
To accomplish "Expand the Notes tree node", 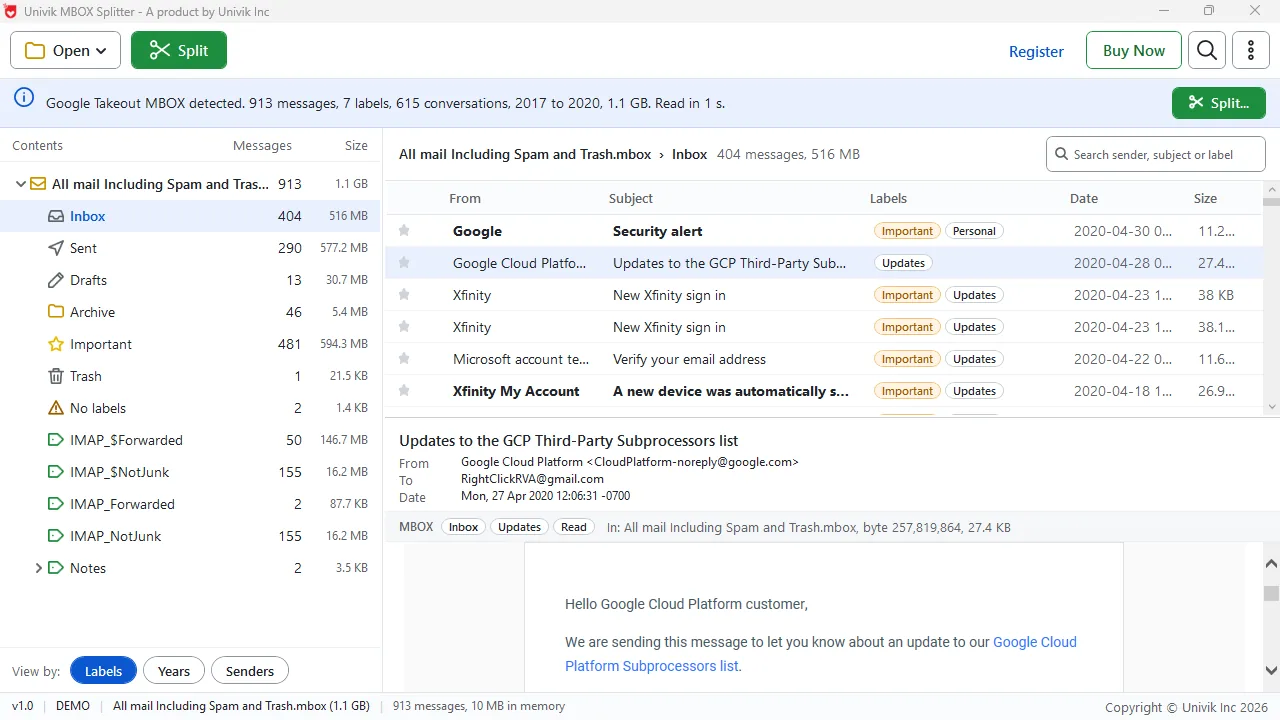I will click(38, 568).
